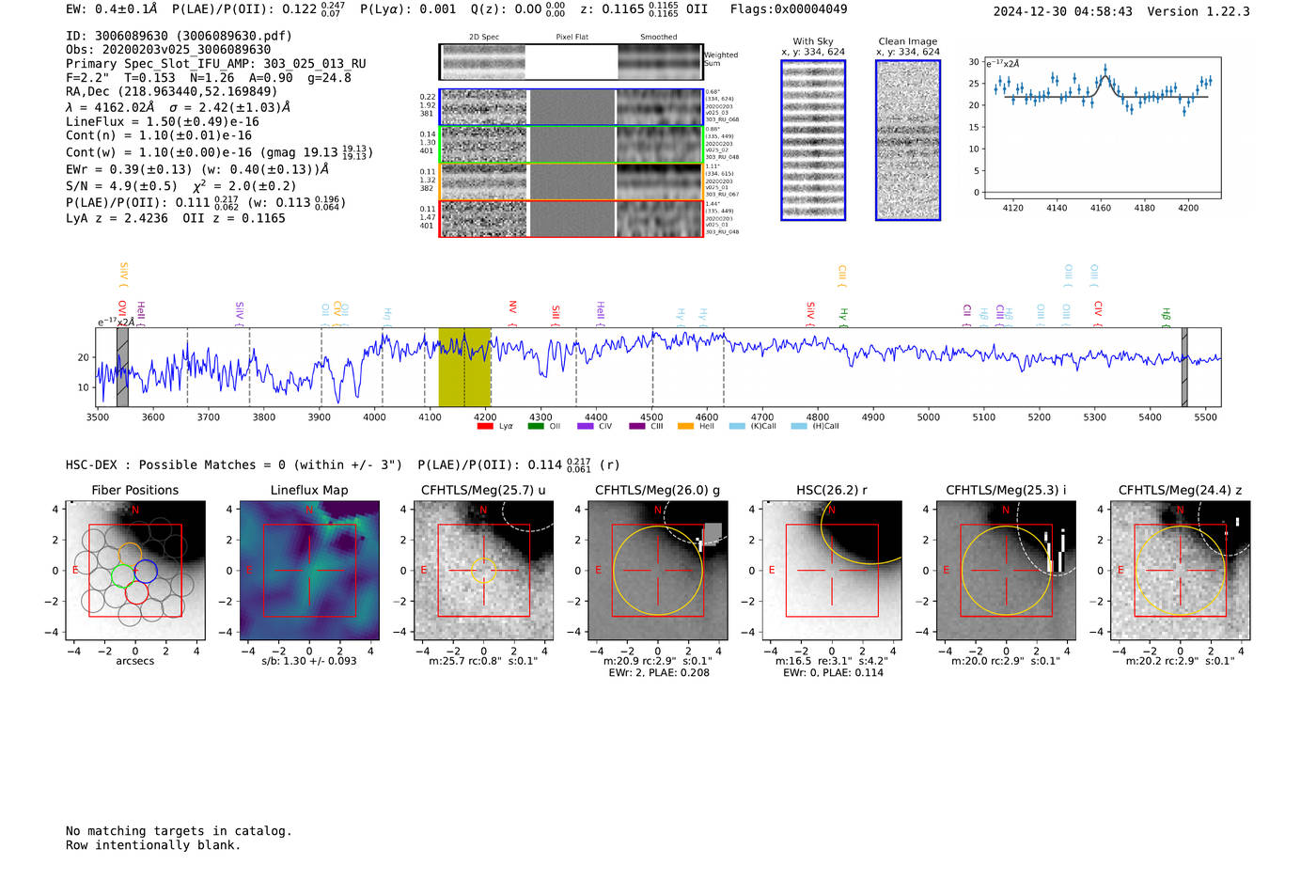The image size is (1316, 896).
Task: Click the CIII legend swatch
Action: pos(637,426)
